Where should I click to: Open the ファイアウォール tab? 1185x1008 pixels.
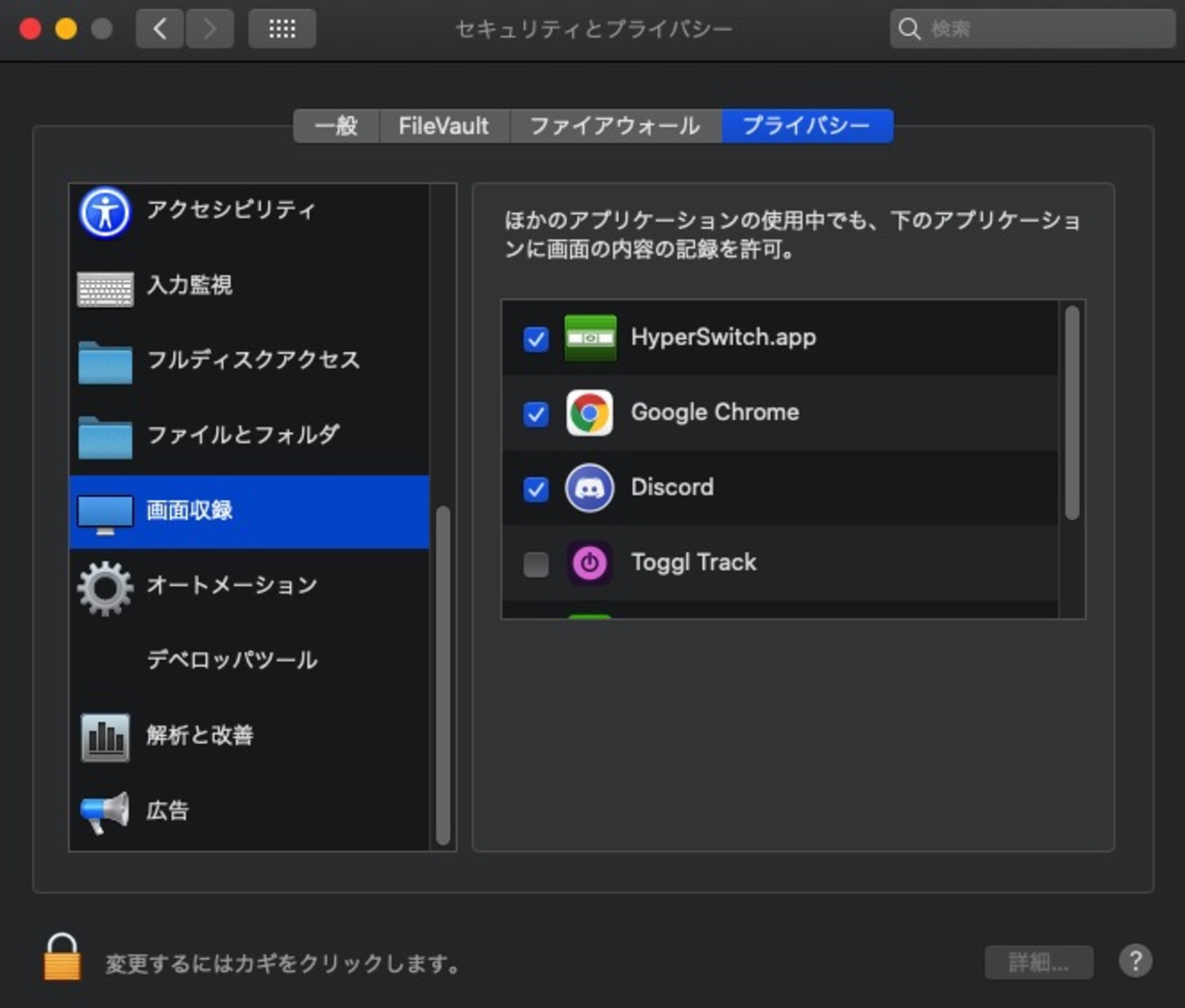[x=612, y=126]
